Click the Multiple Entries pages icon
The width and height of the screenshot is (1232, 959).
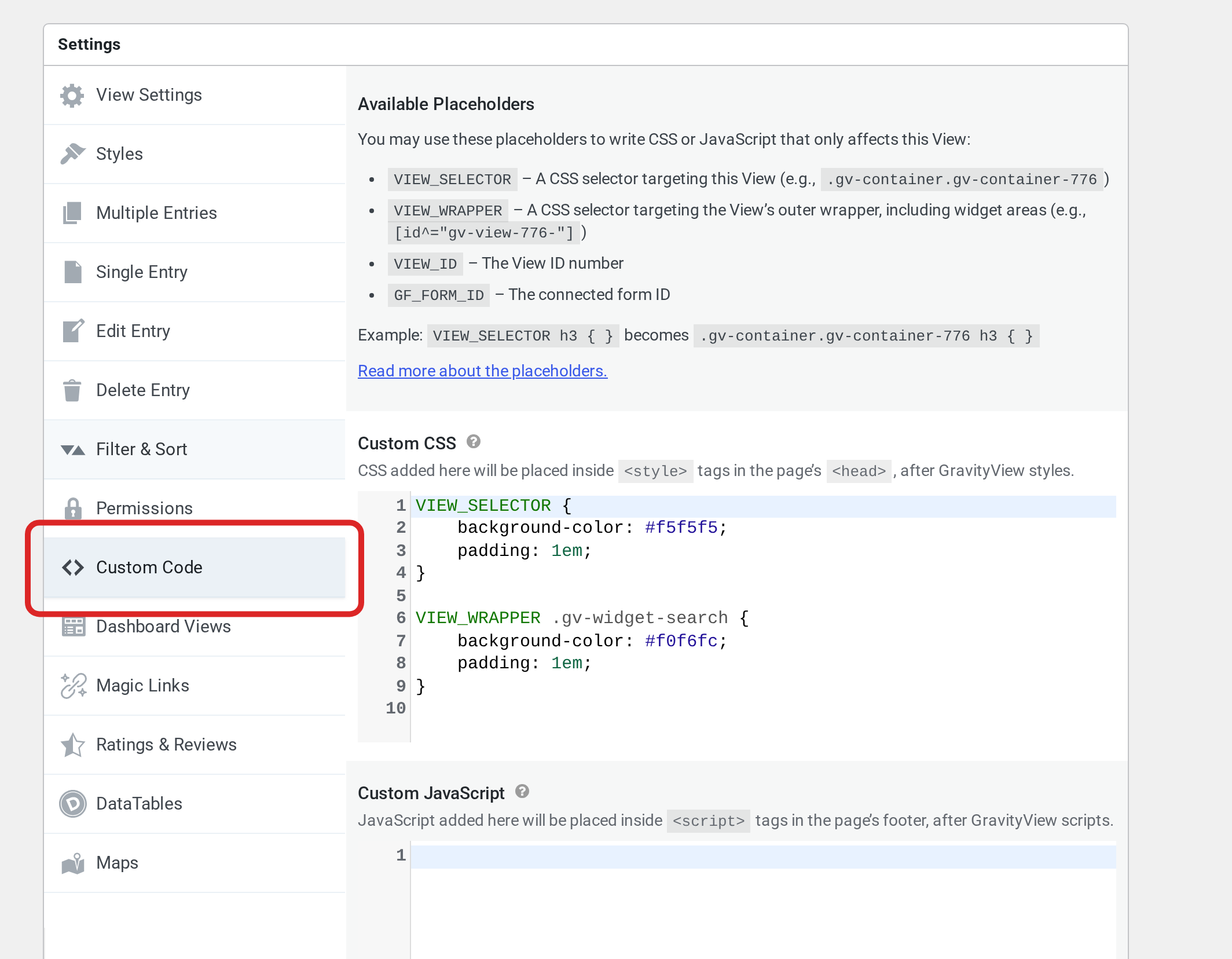pyautogui.click(x=72, y=213)
